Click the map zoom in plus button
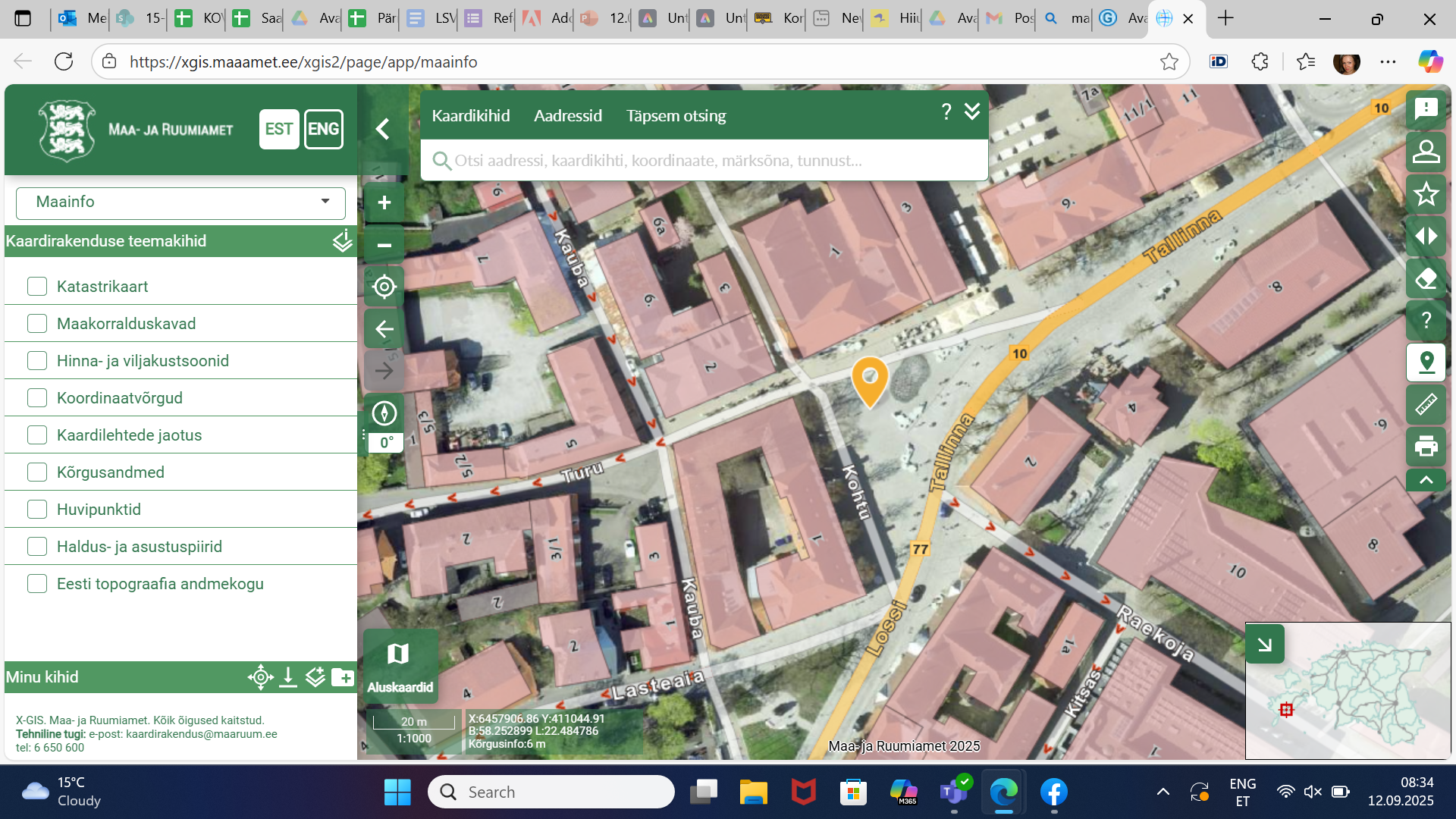The height and width of the screenshot is (819, 1456). click(384, 202)
